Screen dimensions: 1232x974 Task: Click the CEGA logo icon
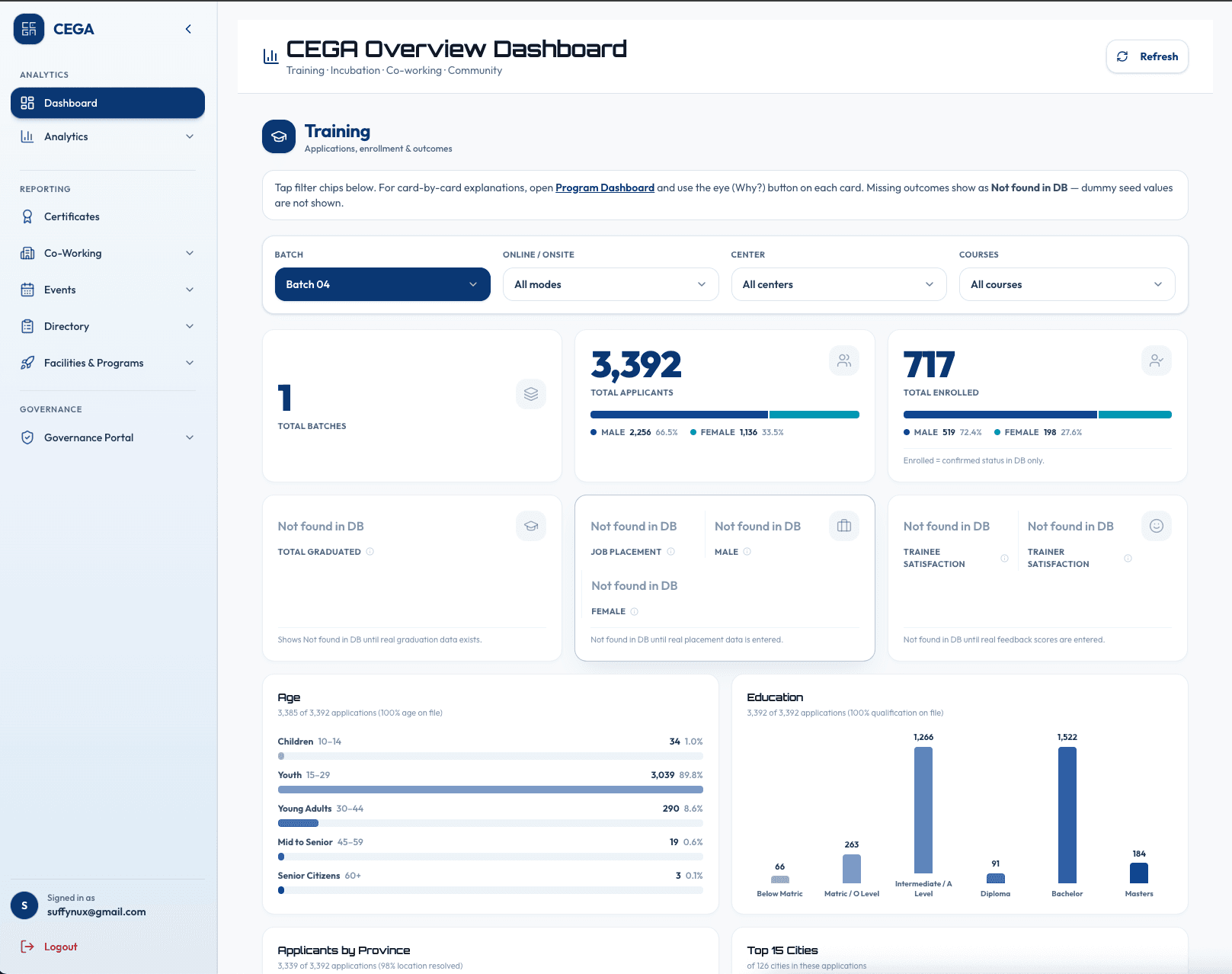[x=29, y=29]
